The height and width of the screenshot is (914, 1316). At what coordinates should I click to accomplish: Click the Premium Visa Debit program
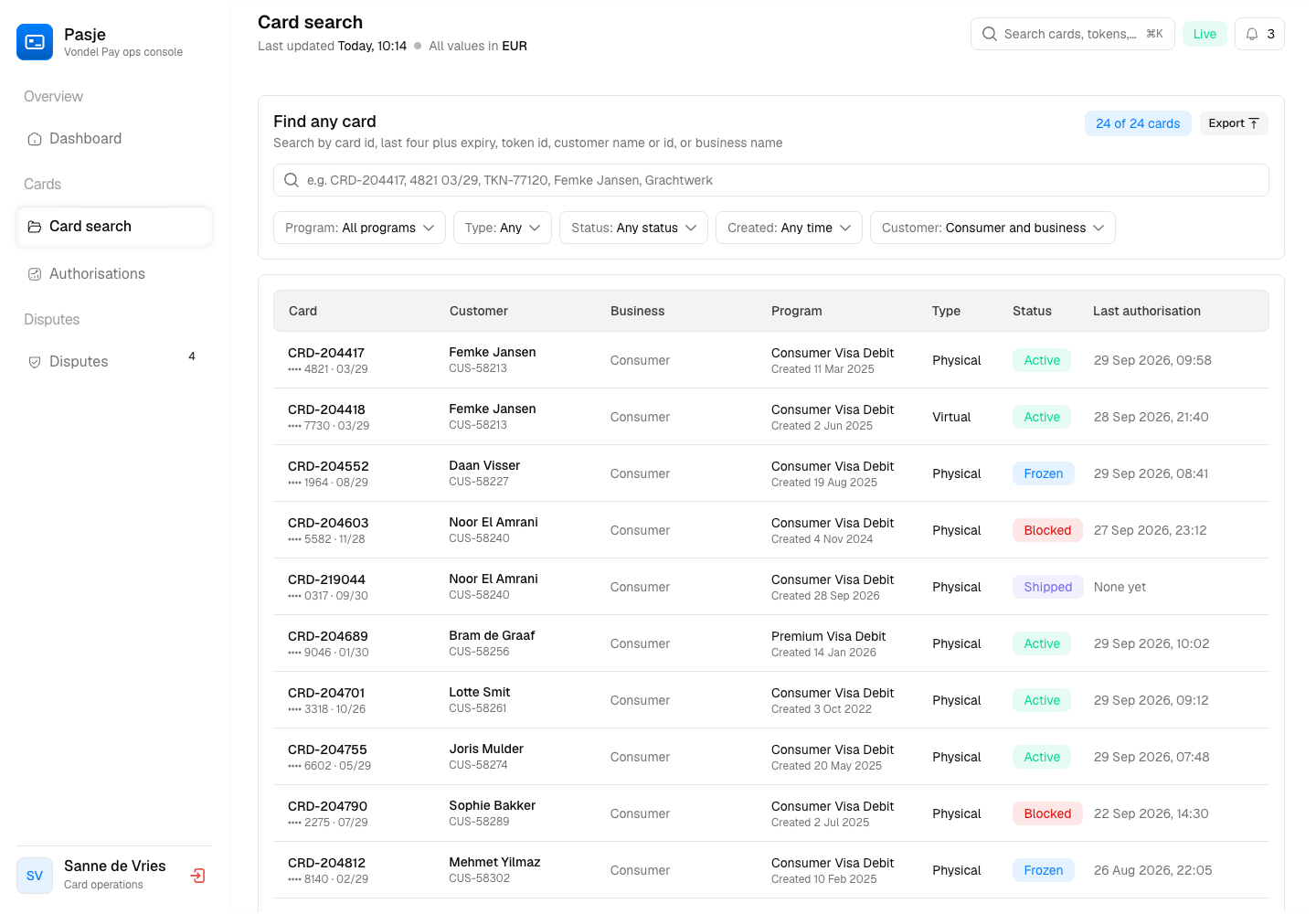(829, 636)
